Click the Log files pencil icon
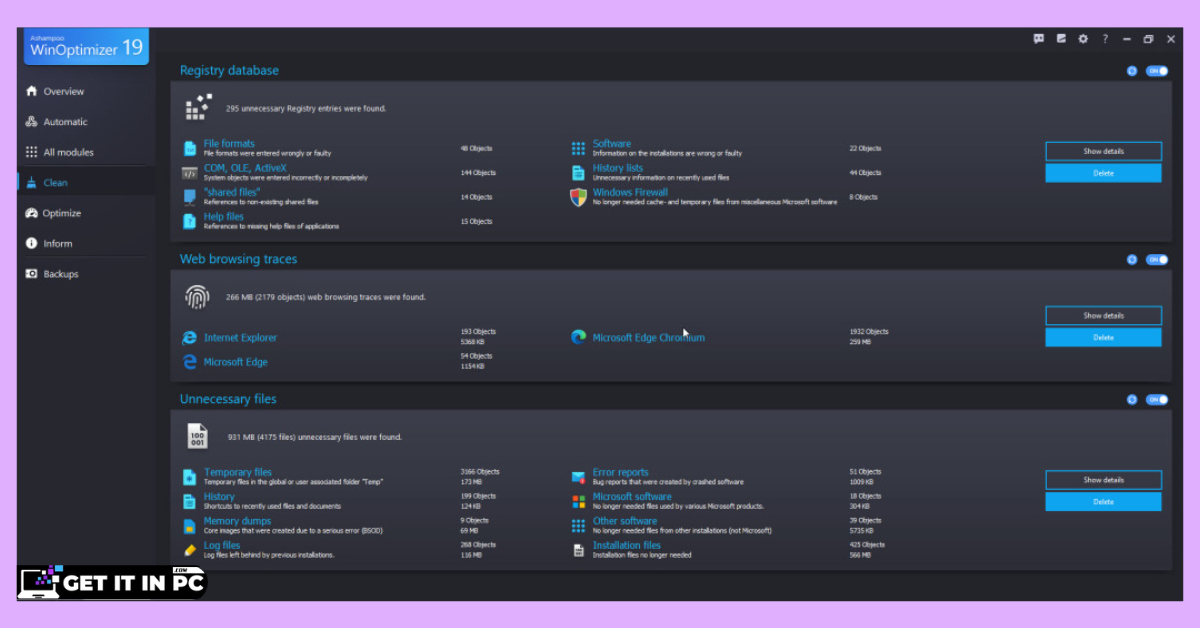The width and height of the screenshot is (1200, 628). (x=189, y=550)
